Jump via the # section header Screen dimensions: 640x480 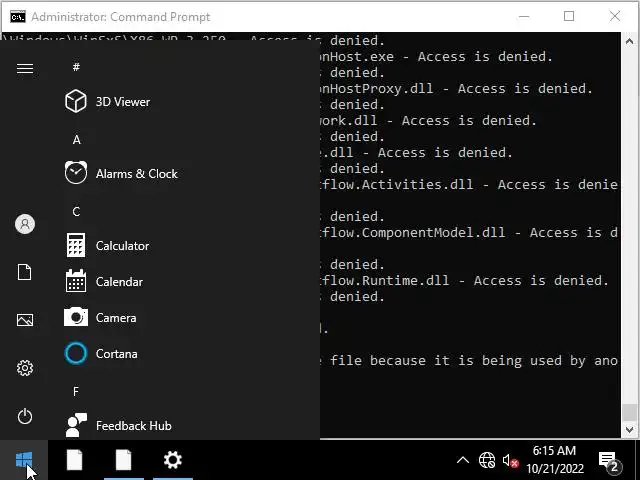click(76, 67)
